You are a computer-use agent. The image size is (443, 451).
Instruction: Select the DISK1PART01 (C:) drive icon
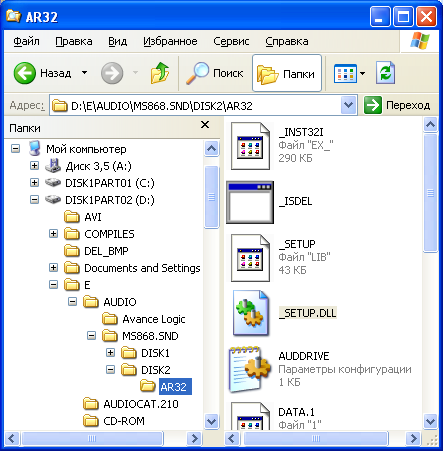(x=53, y=182)
